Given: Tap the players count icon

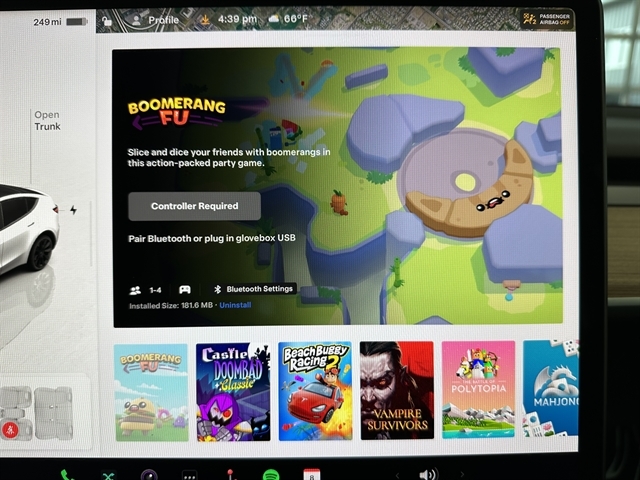Looking at the screenshot, I should click(x=135, y=290).
